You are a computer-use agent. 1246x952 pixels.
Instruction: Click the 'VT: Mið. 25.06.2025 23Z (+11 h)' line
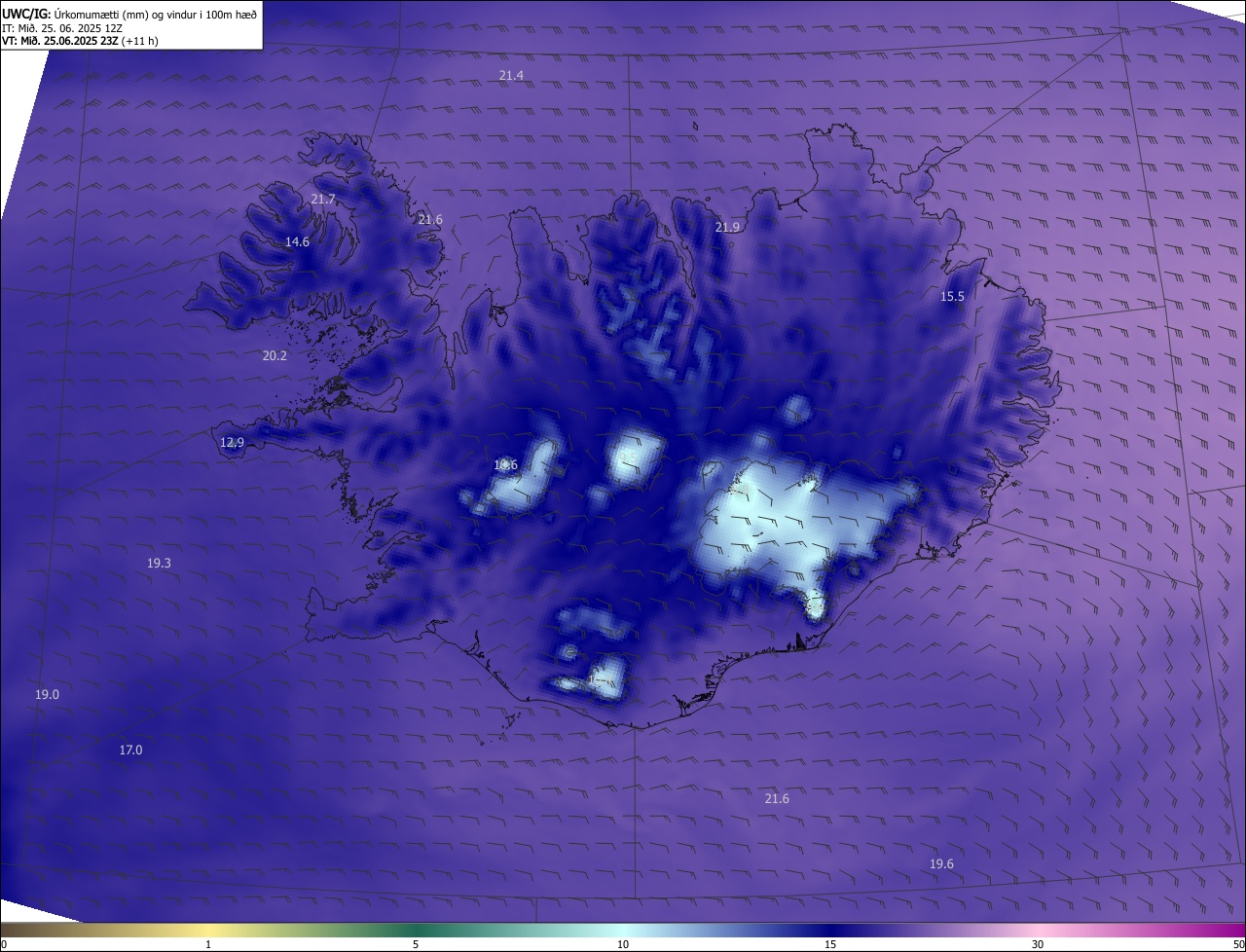[x=80, y=41]
